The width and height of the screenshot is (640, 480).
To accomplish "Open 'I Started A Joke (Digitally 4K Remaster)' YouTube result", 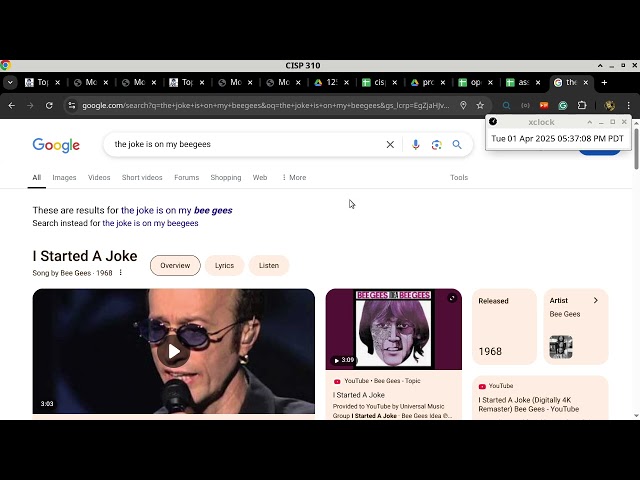I will pos(529,404).
